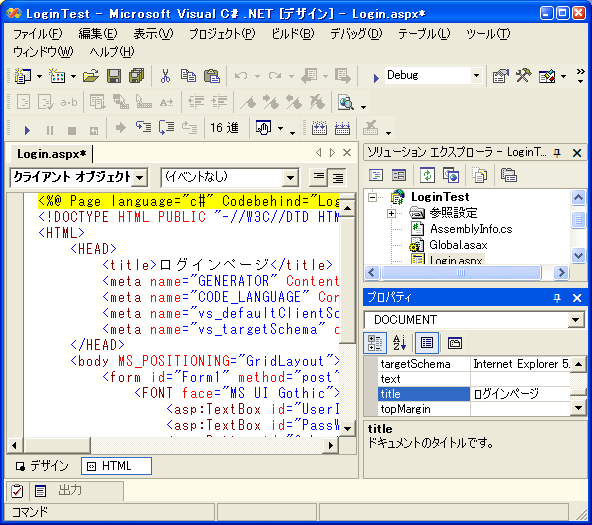Viewport: 592px width, 525px height.
Task: Click the New Project toolbar icon
Action: pyautogui.click(x=23, y=76)
